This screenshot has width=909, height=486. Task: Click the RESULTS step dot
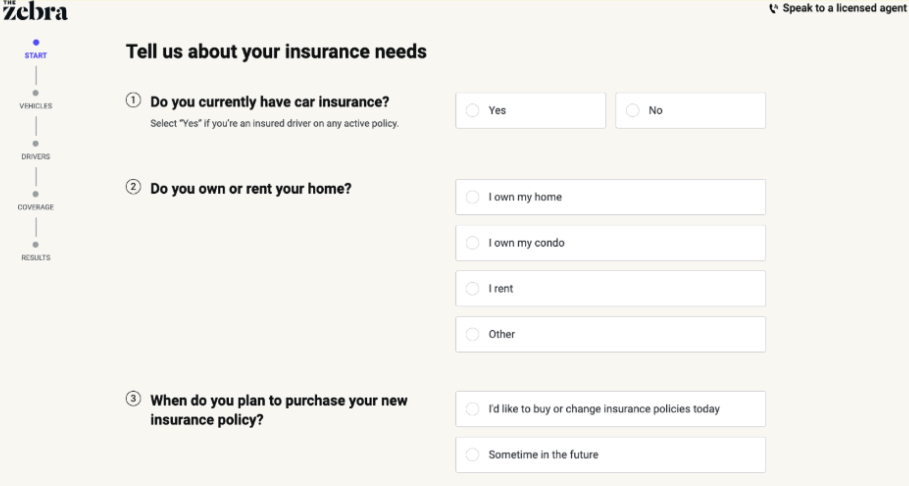pos(36,245)
